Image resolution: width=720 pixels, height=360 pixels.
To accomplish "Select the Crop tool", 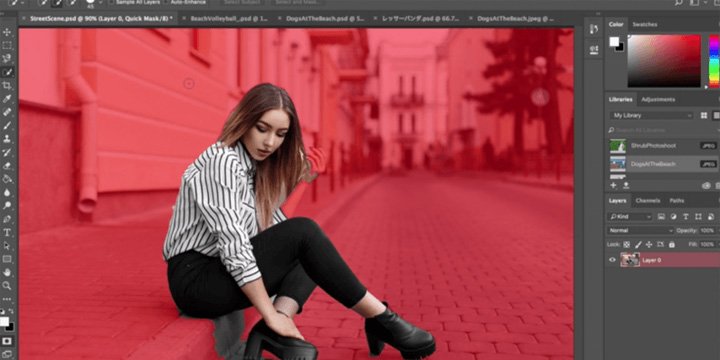I will coord(7,85).
